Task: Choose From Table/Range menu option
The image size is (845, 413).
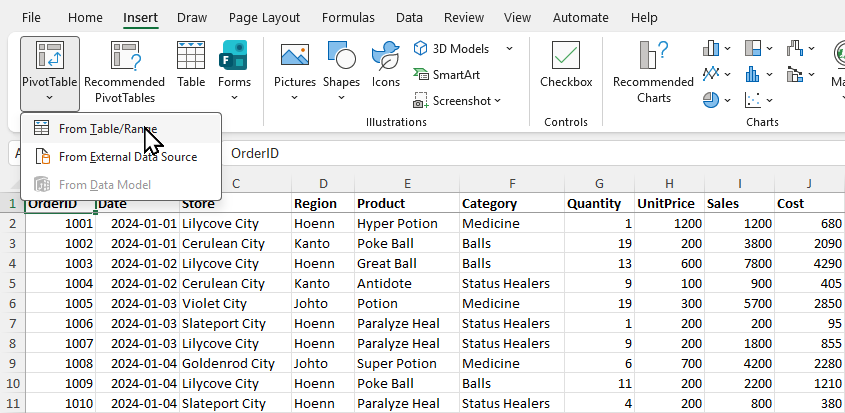Action: pos(121,129)
